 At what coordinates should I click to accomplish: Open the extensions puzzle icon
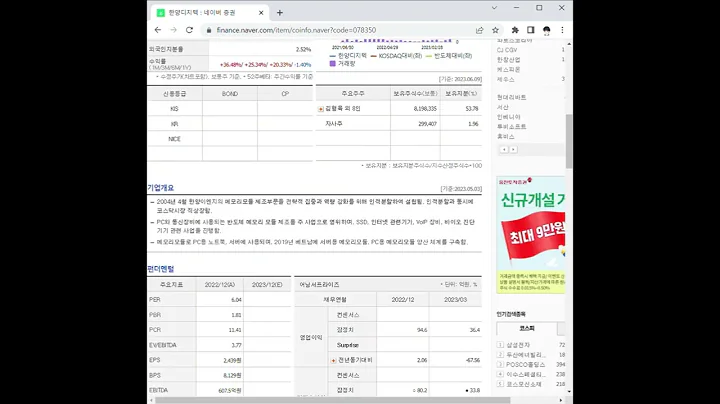click(515, 30)
